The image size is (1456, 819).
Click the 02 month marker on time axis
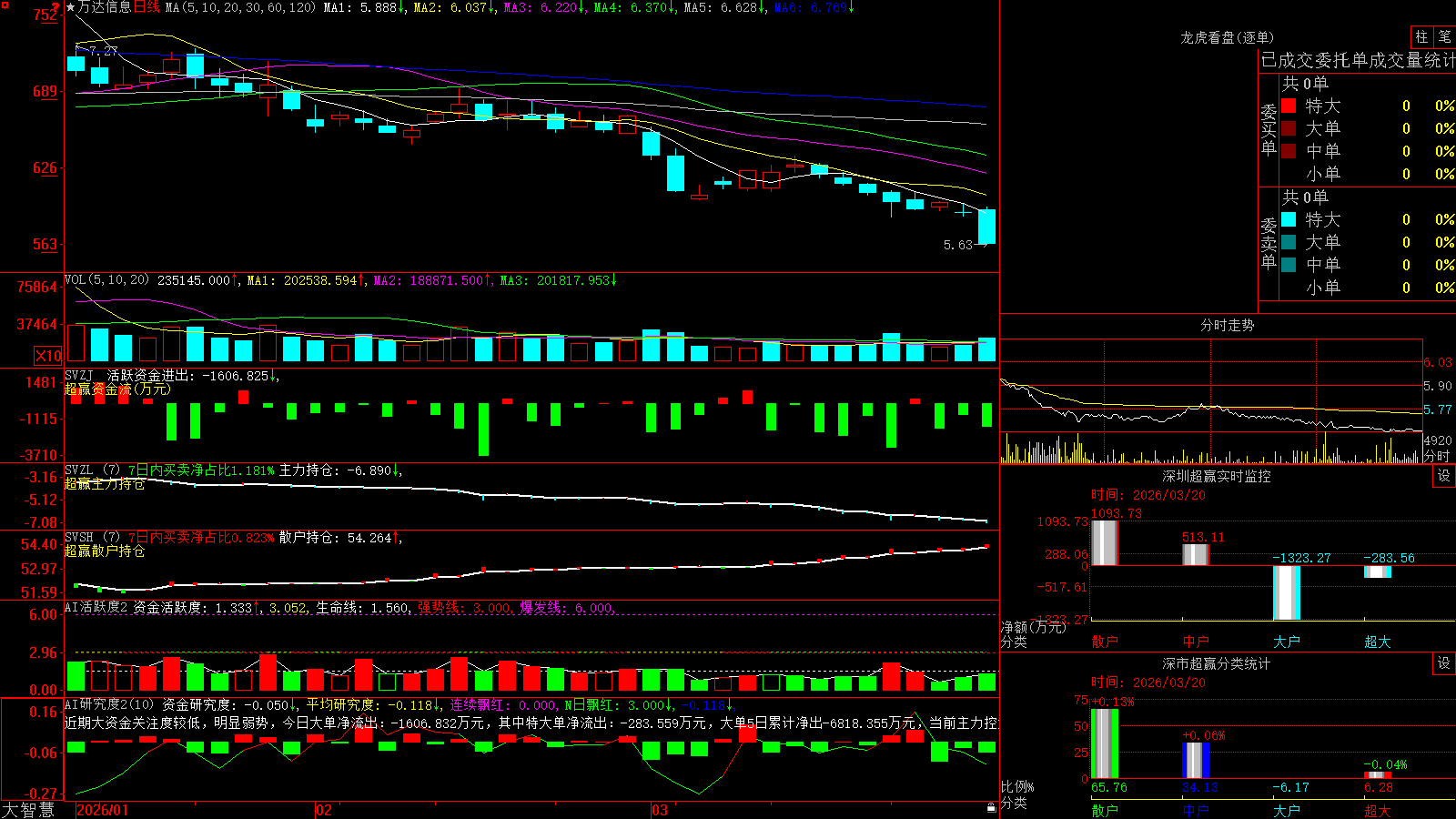pyautogui.click(x=324, y=810)
